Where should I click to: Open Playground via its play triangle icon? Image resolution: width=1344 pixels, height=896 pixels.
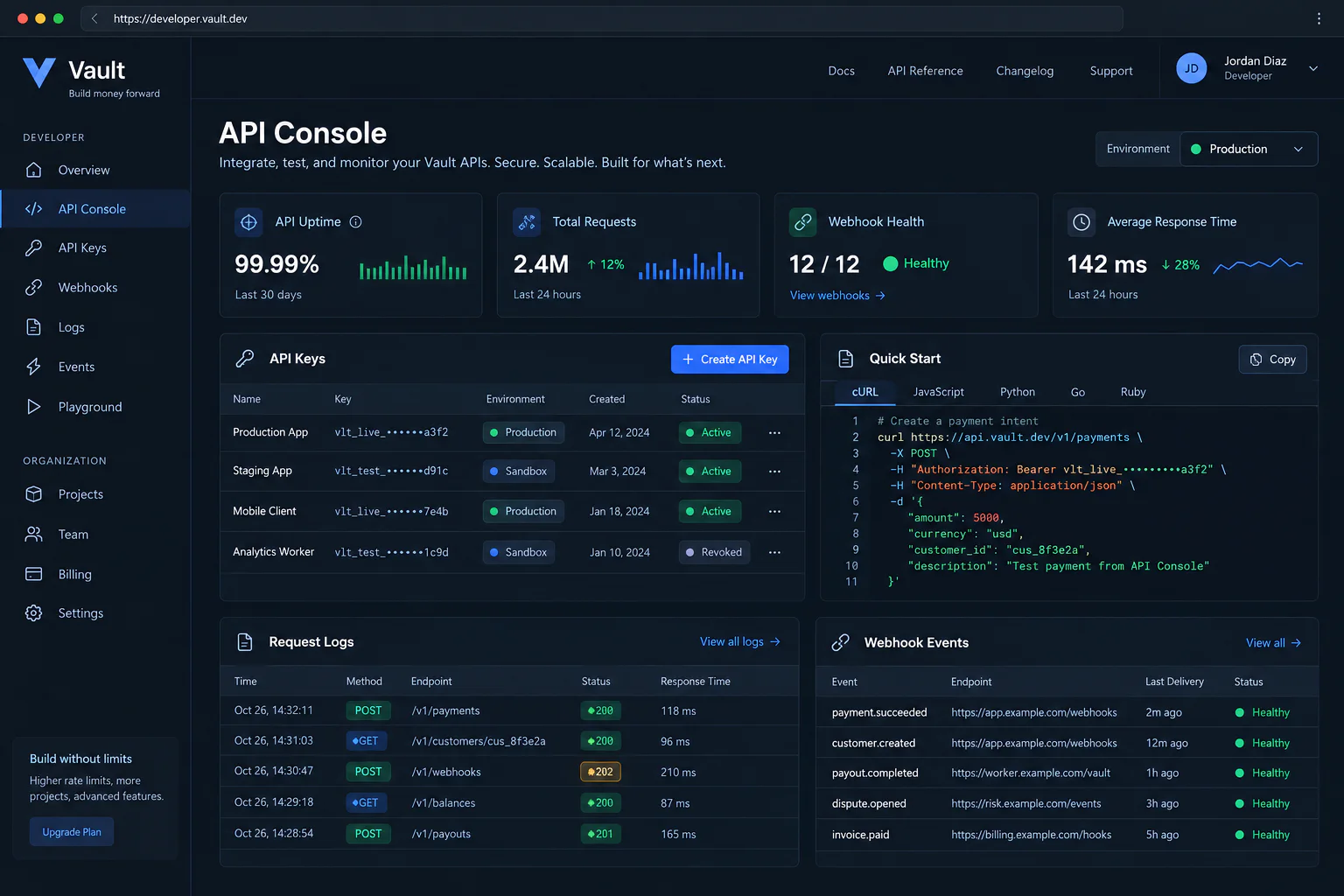click(34, 407)
